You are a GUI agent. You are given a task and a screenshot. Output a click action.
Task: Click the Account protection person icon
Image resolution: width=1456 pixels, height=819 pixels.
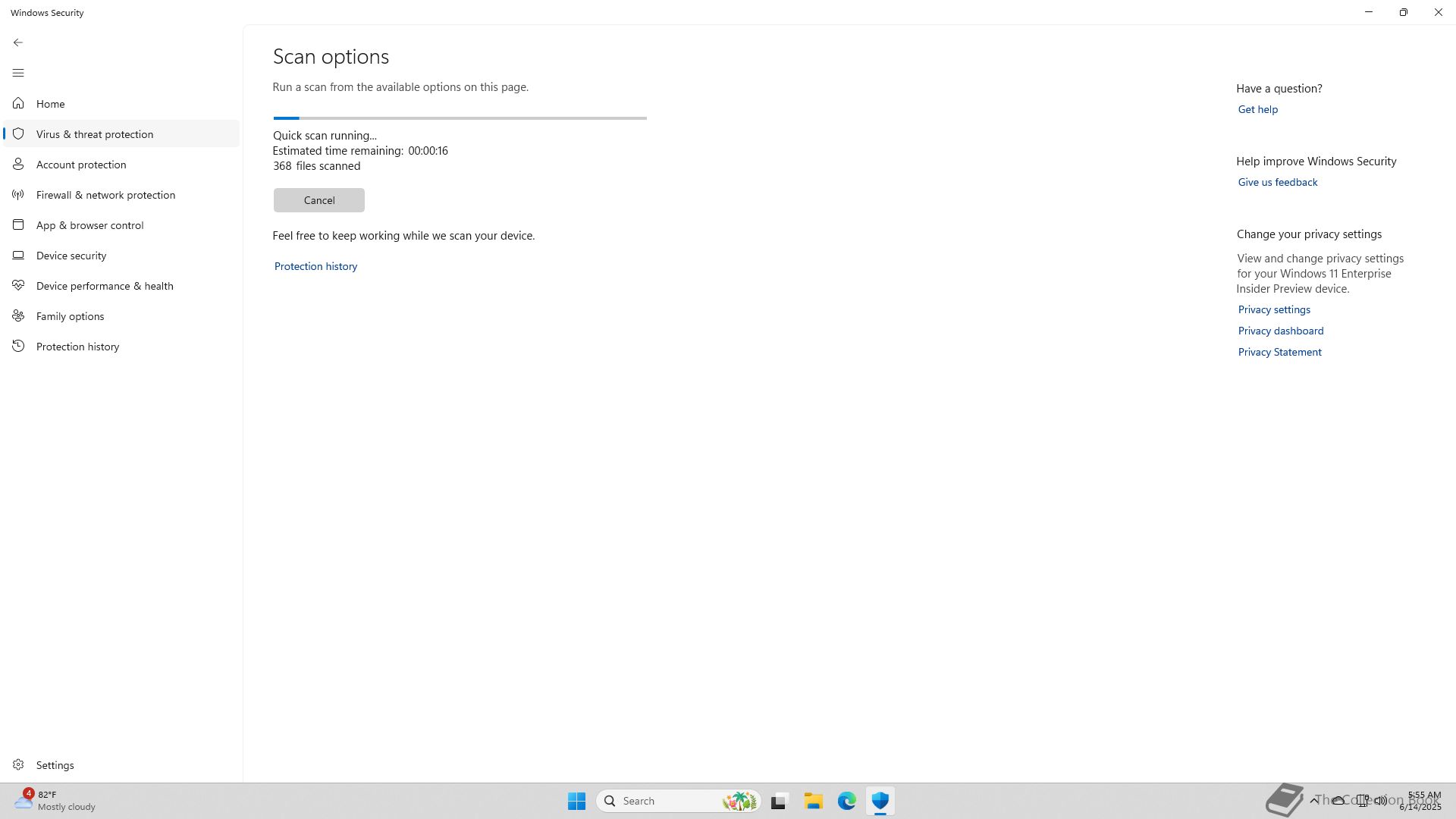tap(18, 164)
